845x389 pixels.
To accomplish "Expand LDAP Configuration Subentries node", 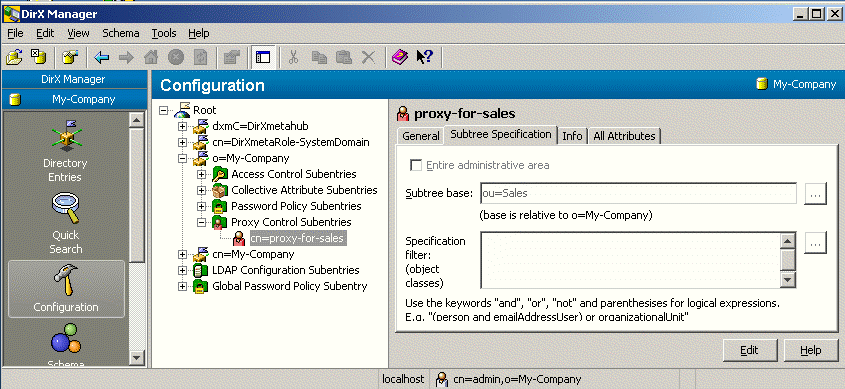I will (x=182, y=270).
